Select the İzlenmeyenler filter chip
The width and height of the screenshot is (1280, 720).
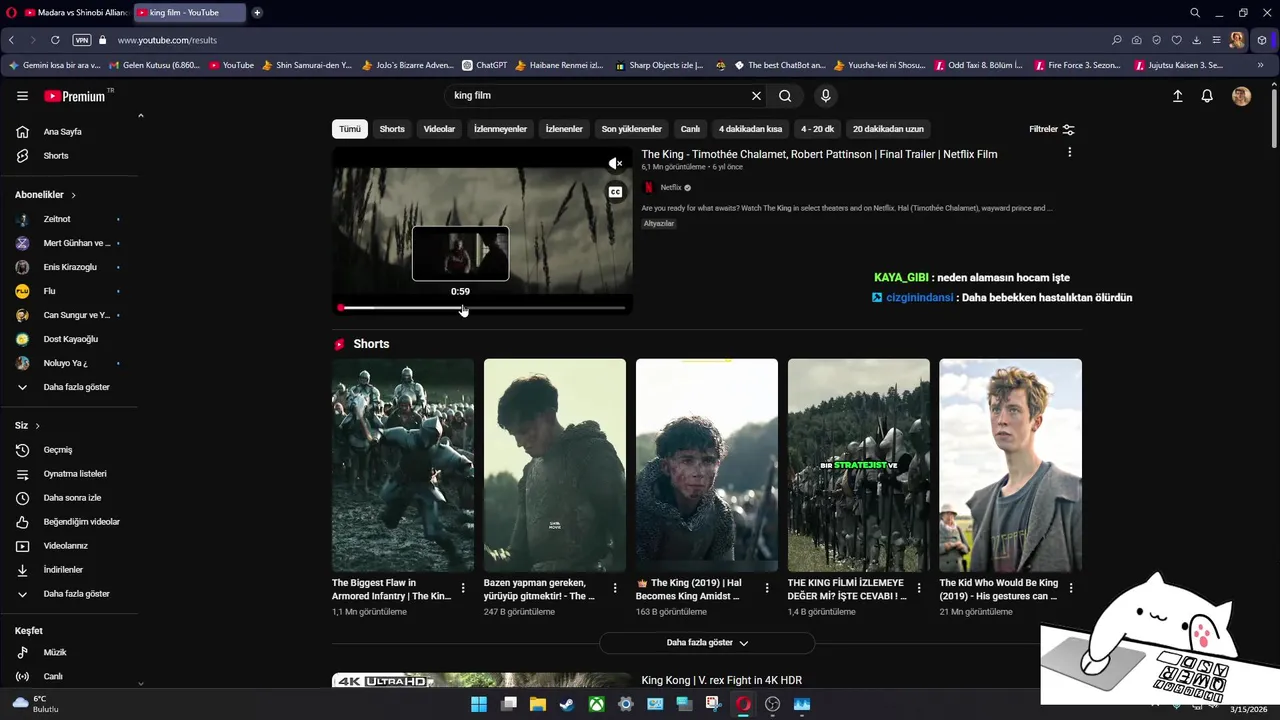(500, 129)
